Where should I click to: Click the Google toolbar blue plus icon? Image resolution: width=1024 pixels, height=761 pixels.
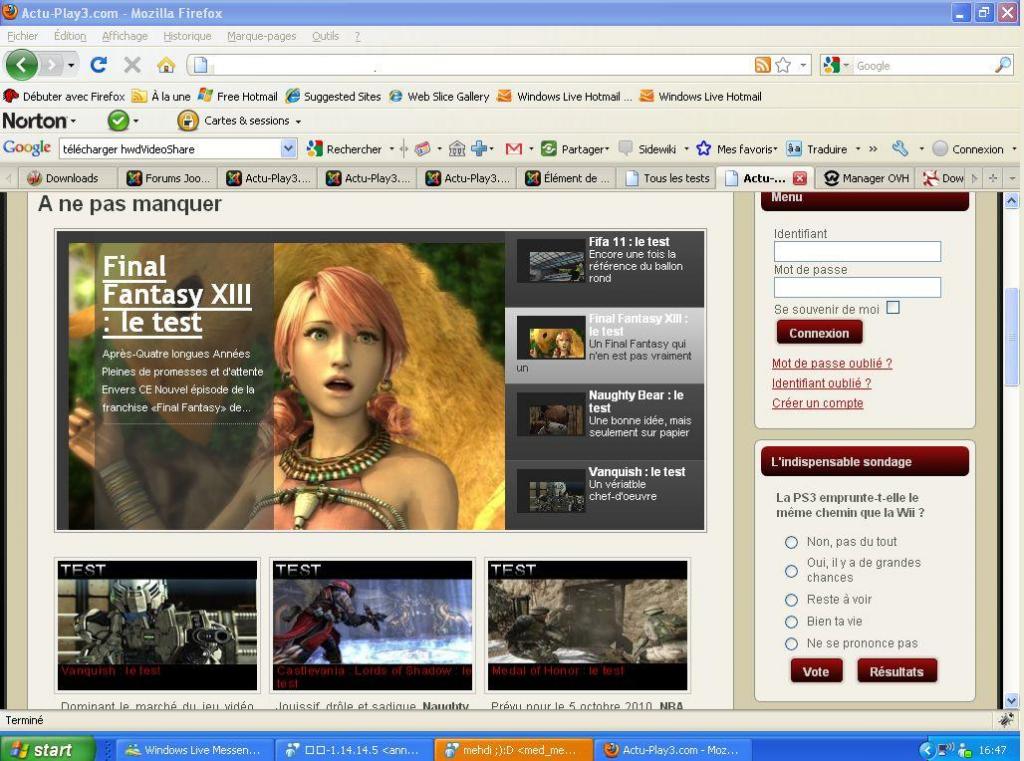point(479,149)
